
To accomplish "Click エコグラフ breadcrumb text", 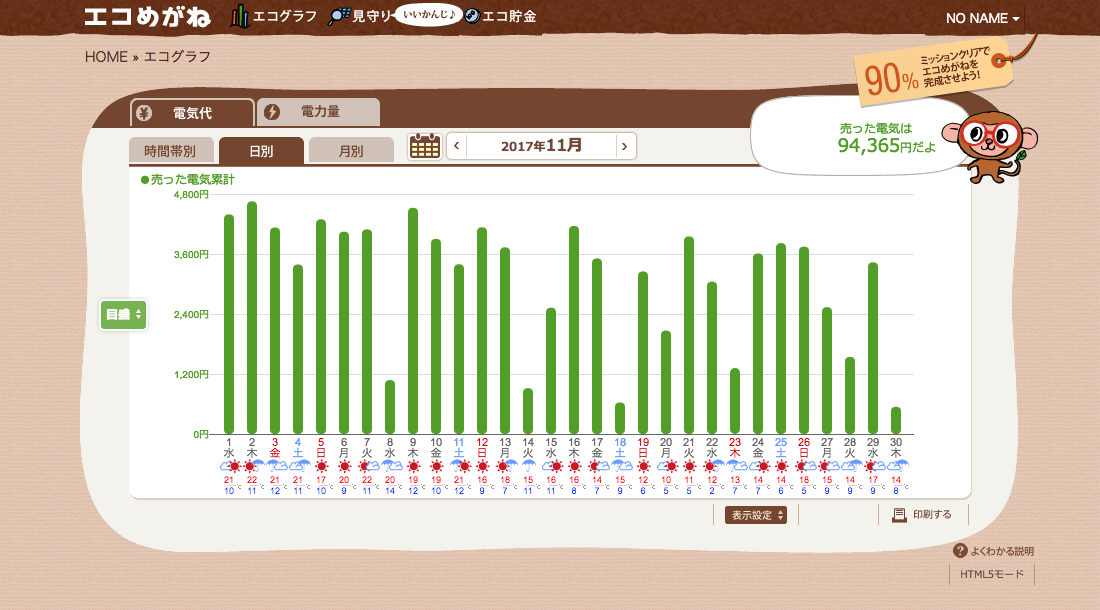I will coord(177,57).
